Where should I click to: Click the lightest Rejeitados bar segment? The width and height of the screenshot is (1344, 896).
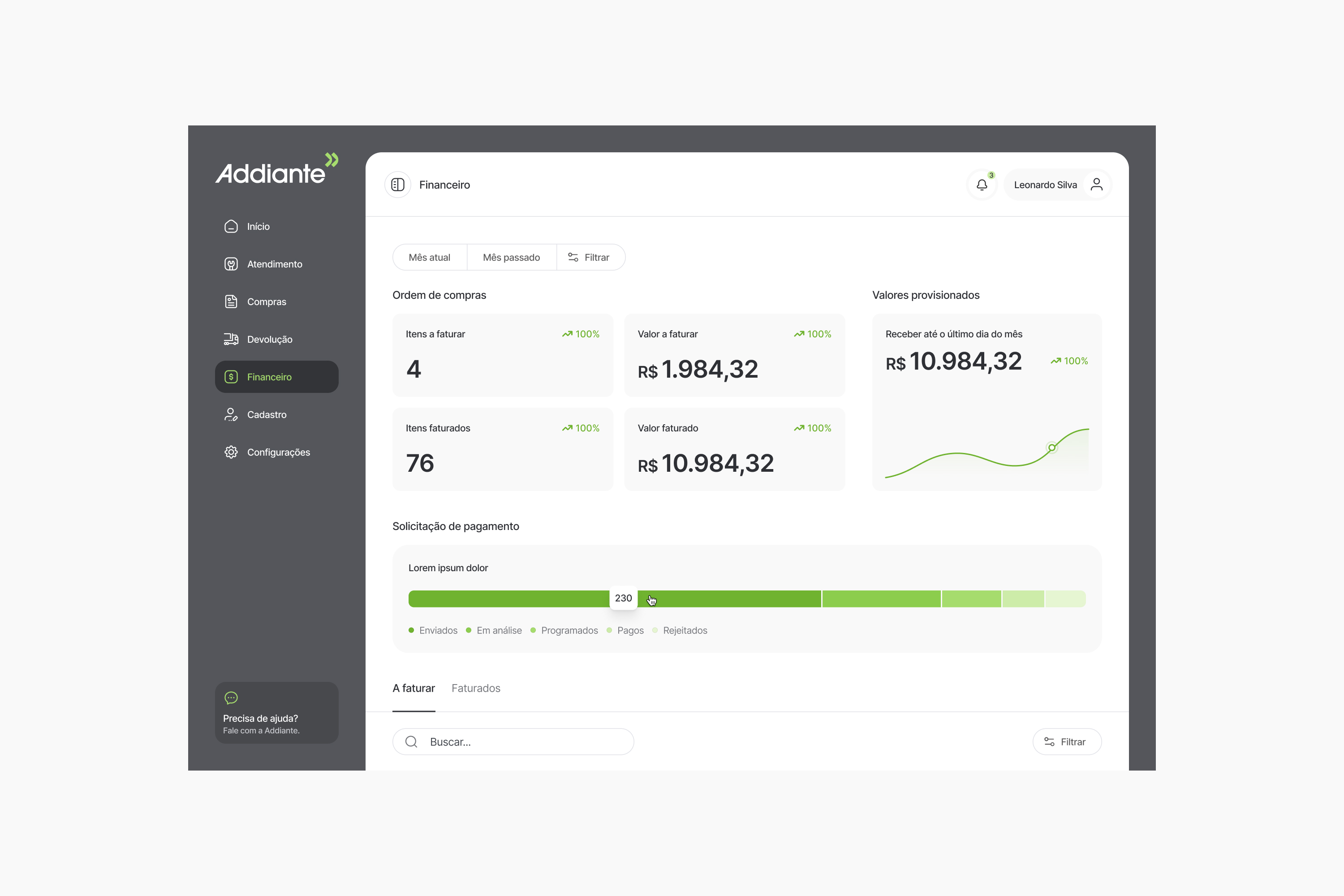coord(1065,599)
